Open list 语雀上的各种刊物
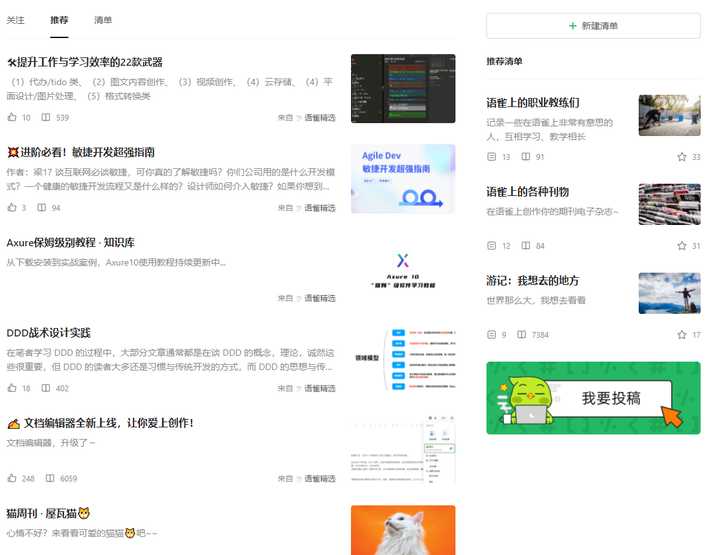Image resolution: width=720 pixels, height=555 pixels. [528, 192]
